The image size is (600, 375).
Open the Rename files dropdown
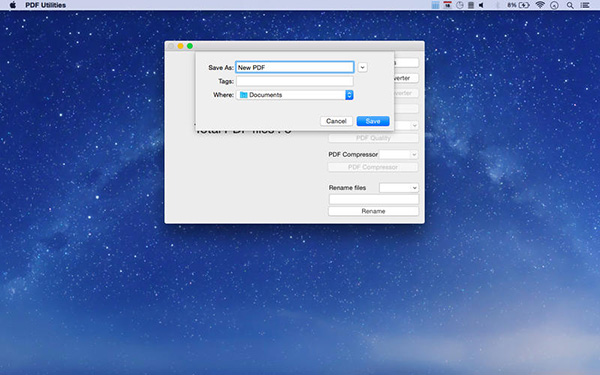(399, 188)
